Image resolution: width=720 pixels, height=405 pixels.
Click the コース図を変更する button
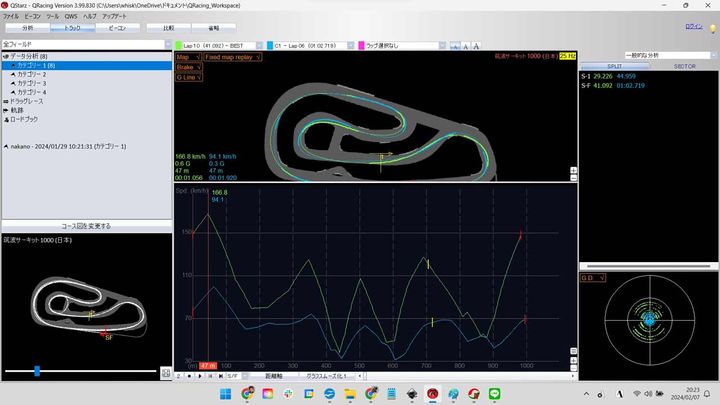coord(86,226)
